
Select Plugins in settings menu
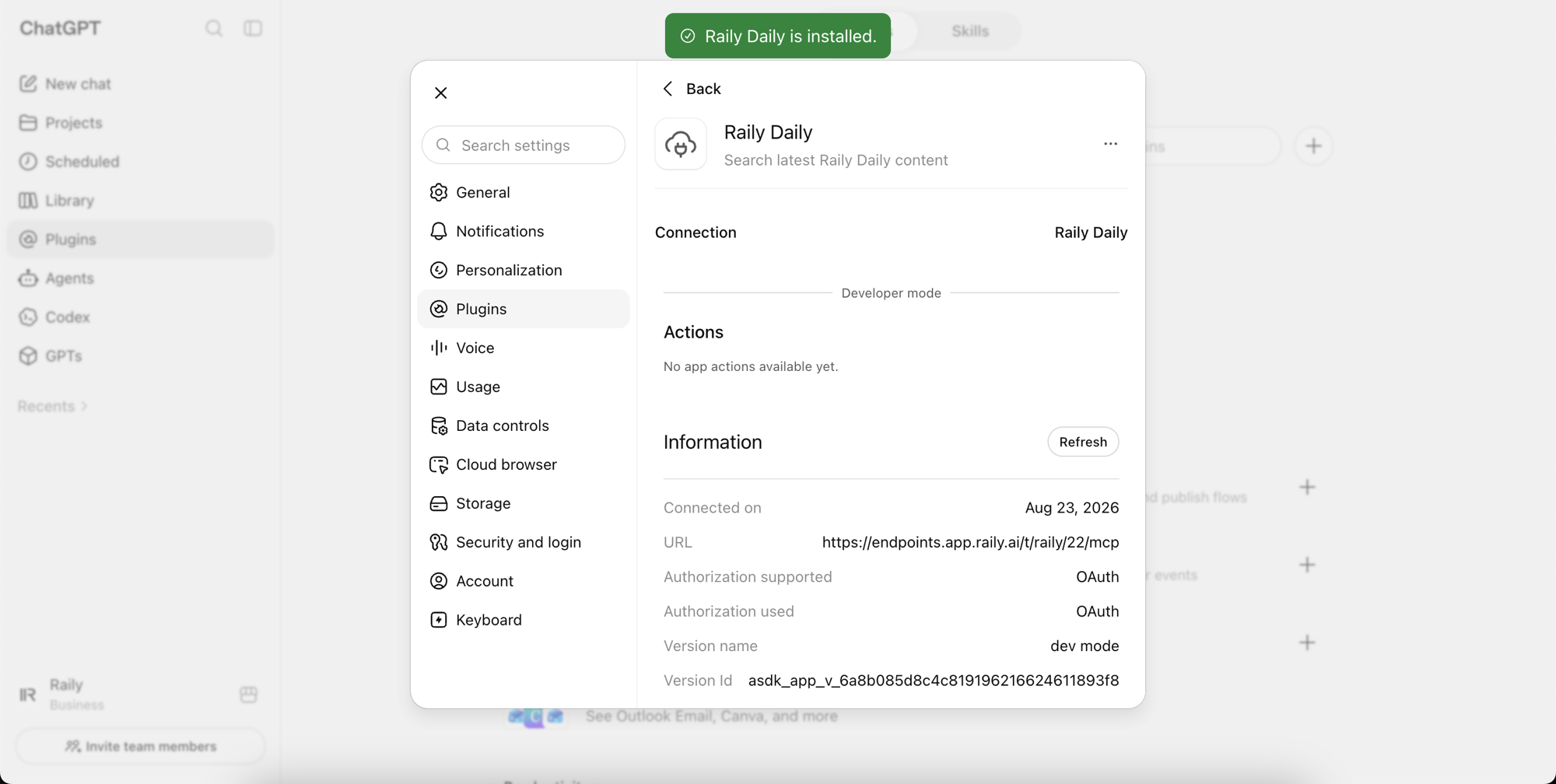pyautogui.click(x=524, y=309)
